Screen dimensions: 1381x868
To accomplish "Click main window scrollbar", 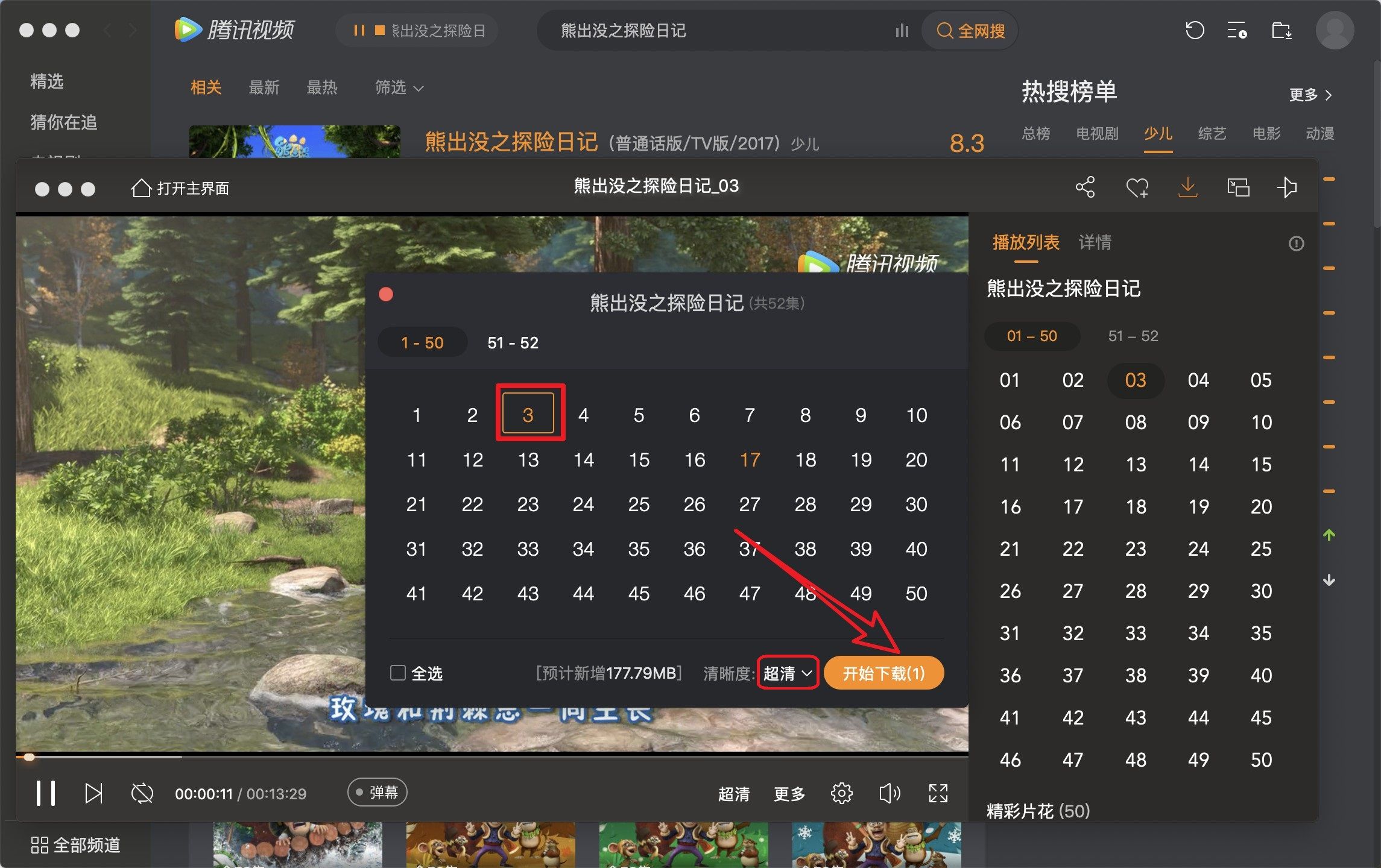I will 1376,145.
